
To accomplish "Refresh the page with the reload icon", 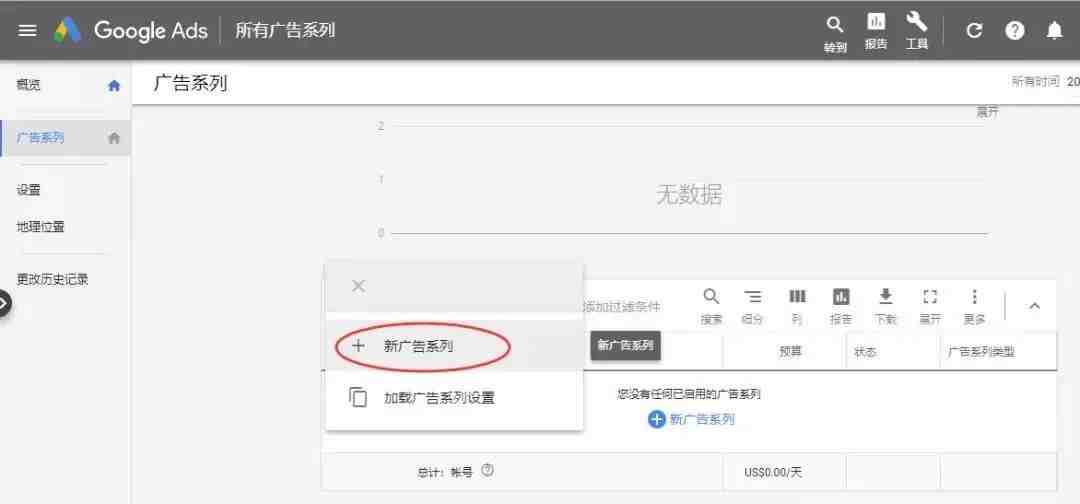I will (974, 30).
